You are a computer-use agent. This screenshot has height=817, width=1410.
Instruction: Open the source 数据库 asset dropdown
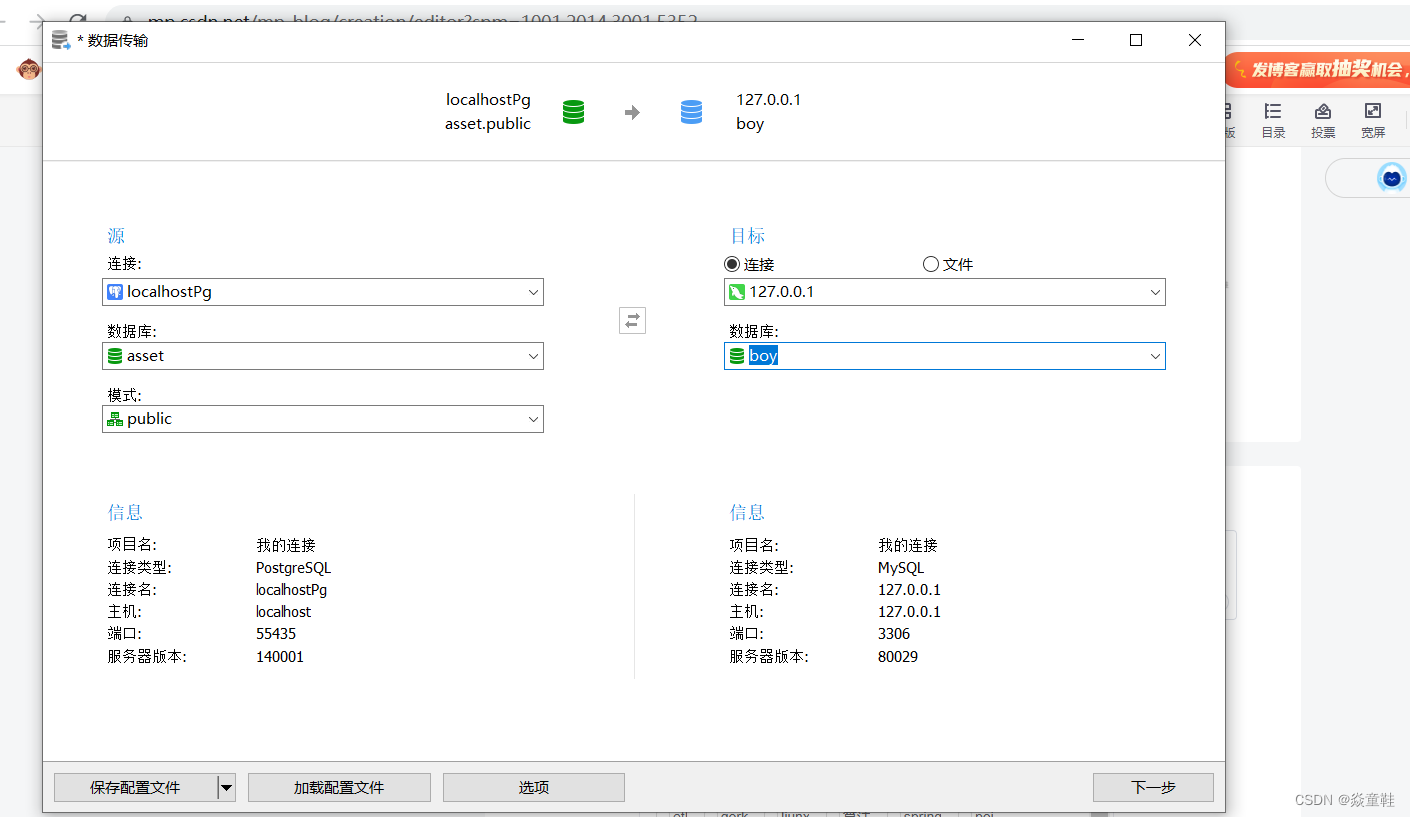[533, 356]
